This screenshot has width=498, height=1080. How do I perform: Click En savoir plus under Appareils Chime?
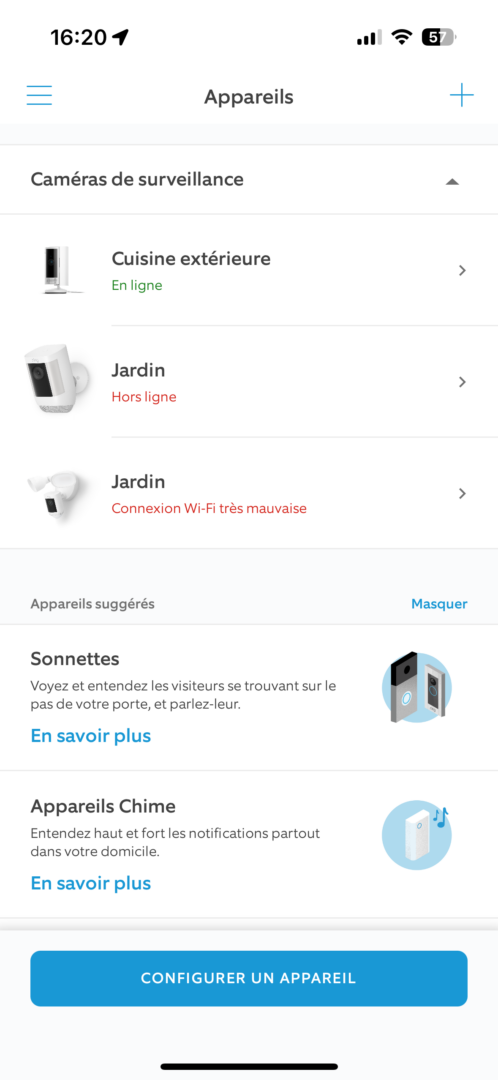click(x=91, y=883)
